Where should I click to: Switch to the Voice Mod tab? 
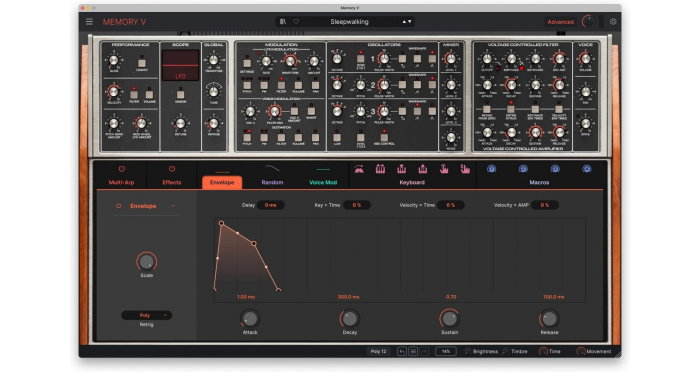[x=323, y=182]
